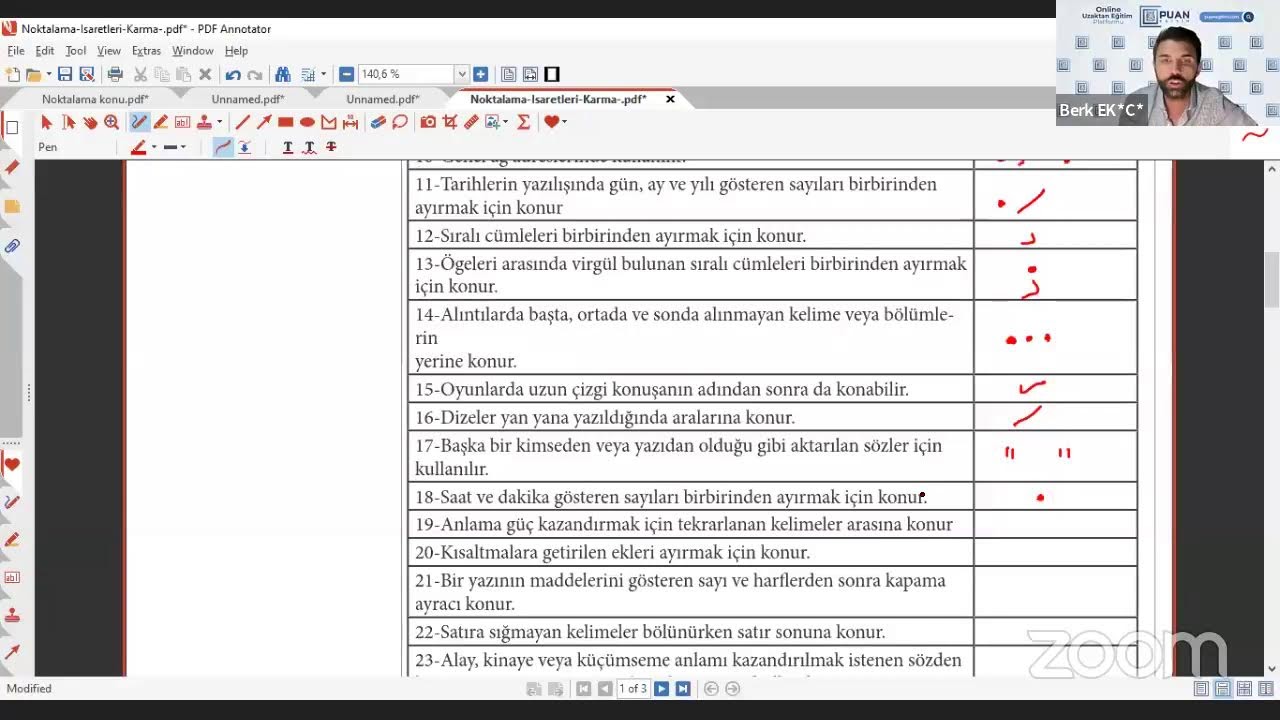The width and height of the screenshot is (1280, 720).
Task: Select the Stamp tool
Action: (x=204, y=122)
